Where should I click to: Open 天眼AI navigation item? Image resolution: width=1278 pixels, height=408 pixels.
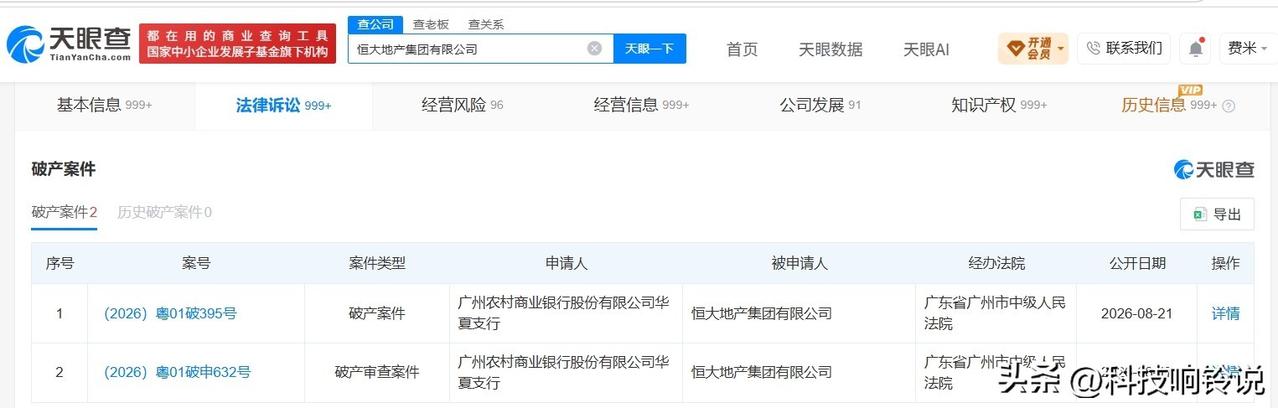click(x=926, y=49)
